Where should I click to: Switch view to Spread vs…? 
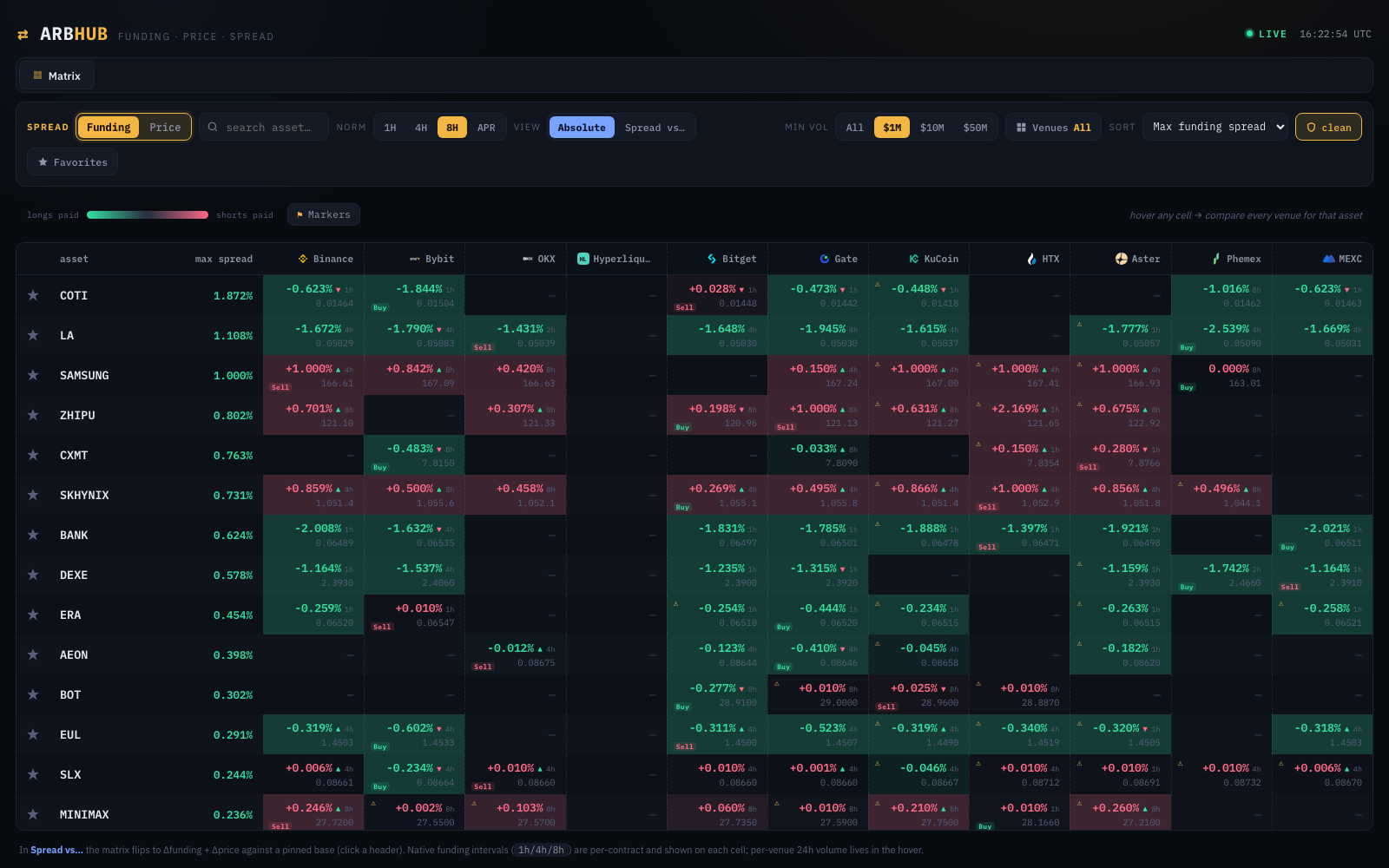[655, 128]
